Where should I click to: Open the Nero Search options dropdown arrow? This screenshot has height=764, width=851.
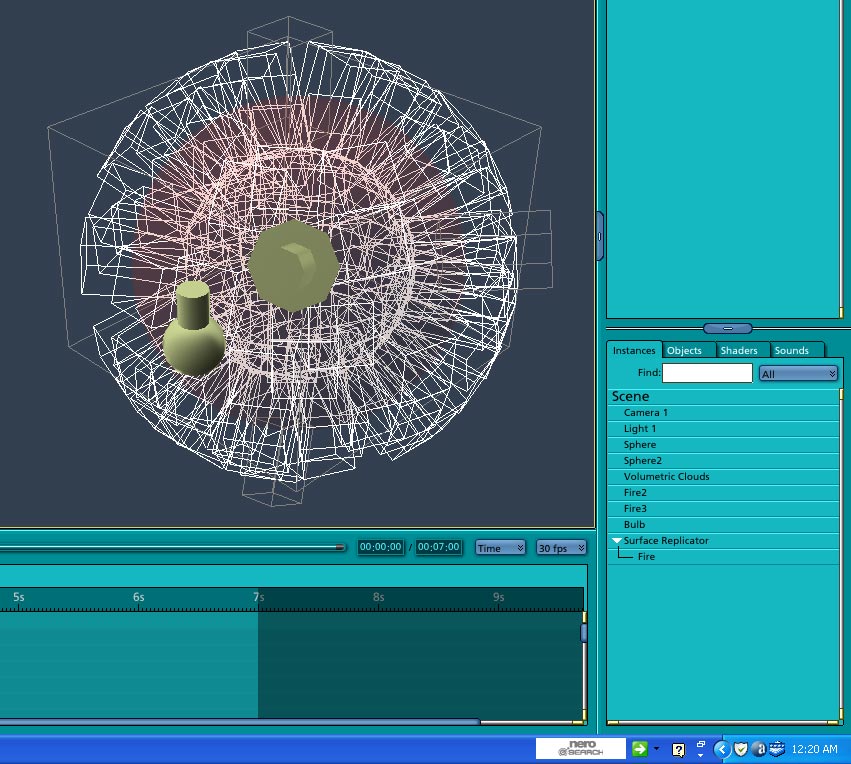[x=657, y=749]
